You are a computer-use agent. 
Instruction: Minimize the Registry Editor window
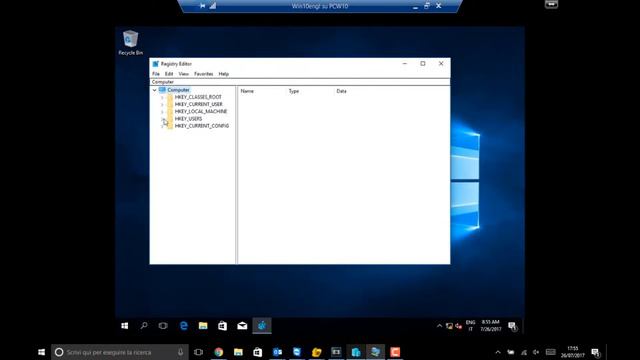[x=404, y=64]
